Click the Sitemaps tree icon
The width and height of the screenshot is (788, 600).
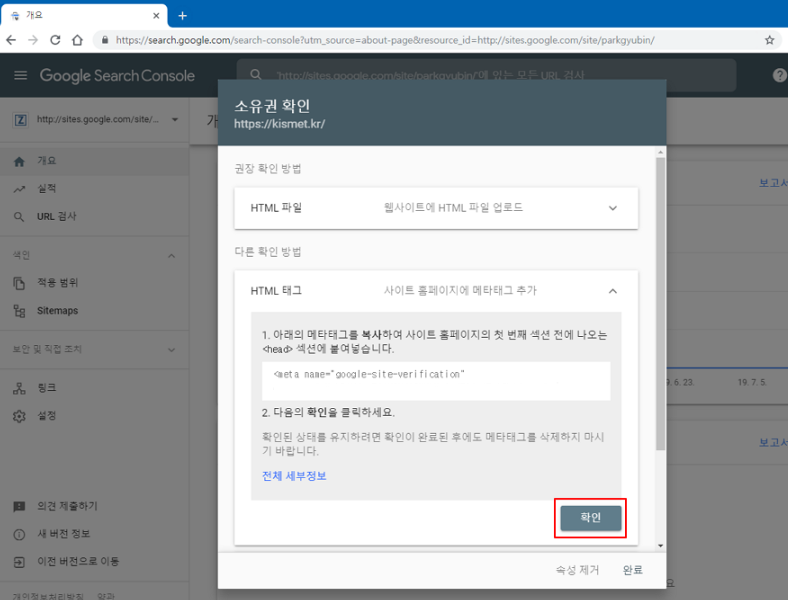click(19, 311)
